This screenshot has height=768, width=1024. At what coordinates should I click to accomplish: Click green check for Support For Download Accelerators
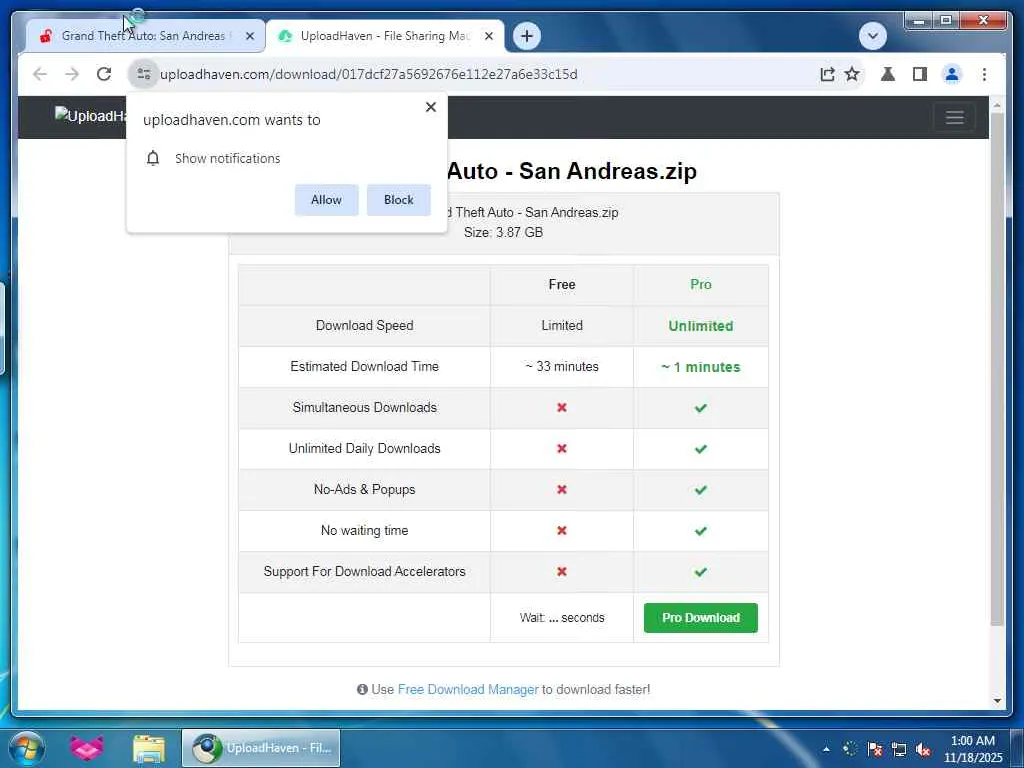pos(701,572)
